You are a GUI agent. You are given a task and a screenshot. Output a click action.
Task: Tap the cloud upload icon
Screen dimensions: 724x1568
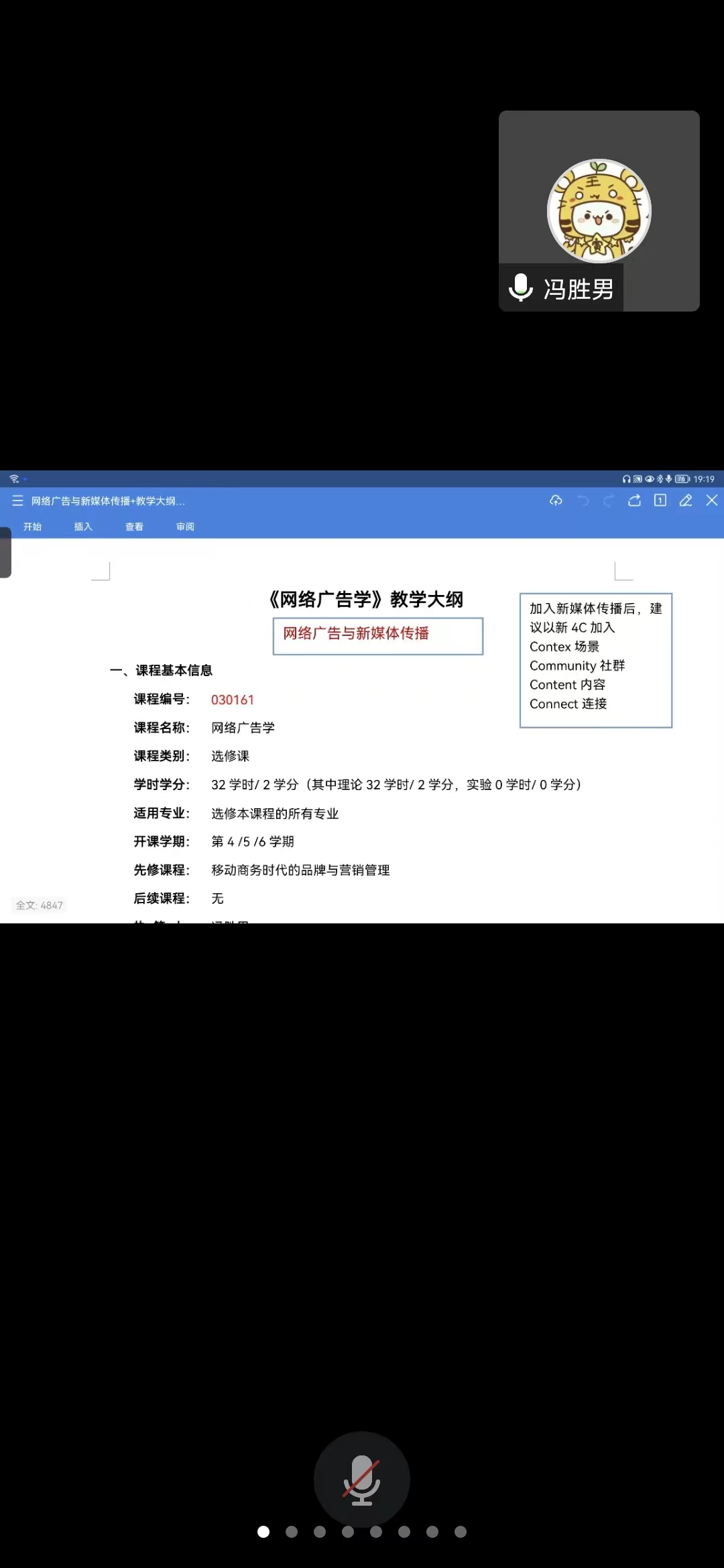pyautogui.click(x=556, y=501)
